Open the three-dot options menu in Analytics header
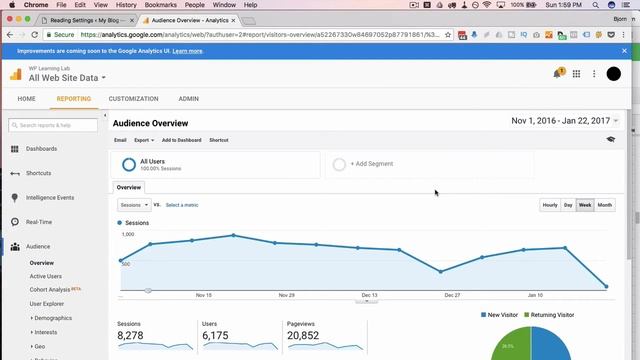Viewport: 640px width, 360px height. (594, 74)
